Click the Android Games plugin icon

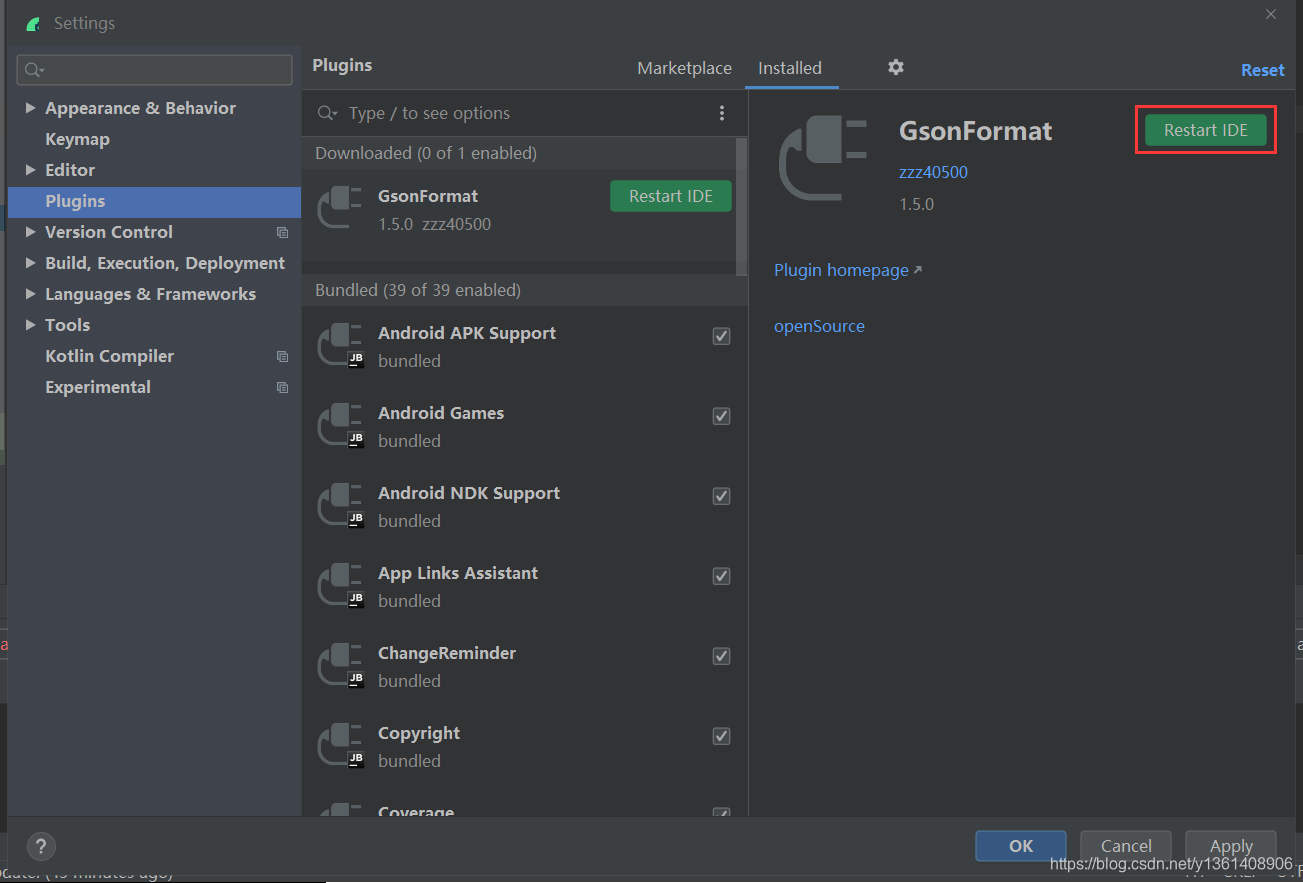pyautogui.click(x=339, y=426)
